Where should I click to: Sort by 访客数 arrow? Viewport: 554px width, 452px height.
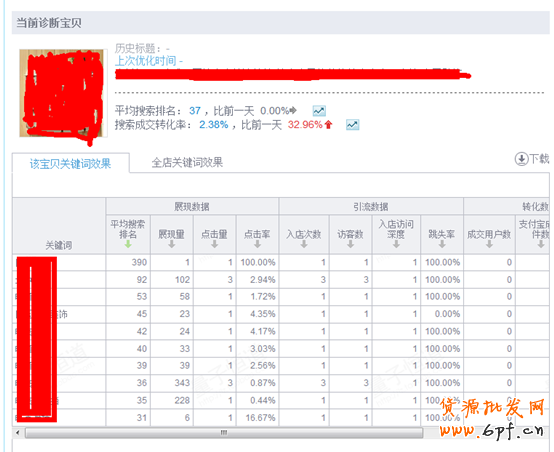pyautogui.click(x=350, y=244)
